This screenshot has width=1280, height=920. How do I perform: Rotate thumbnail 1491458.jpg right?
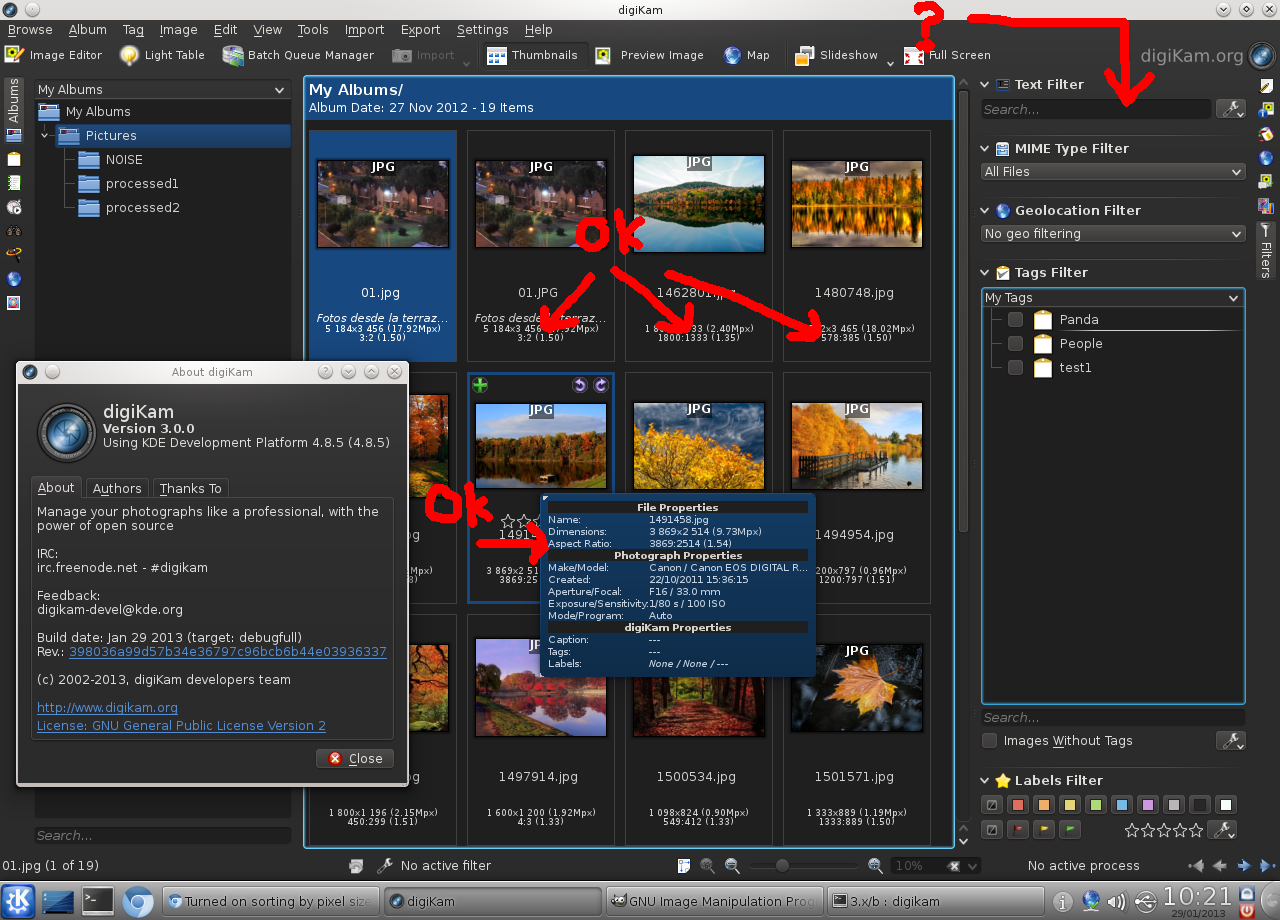(x=600, y=385)
